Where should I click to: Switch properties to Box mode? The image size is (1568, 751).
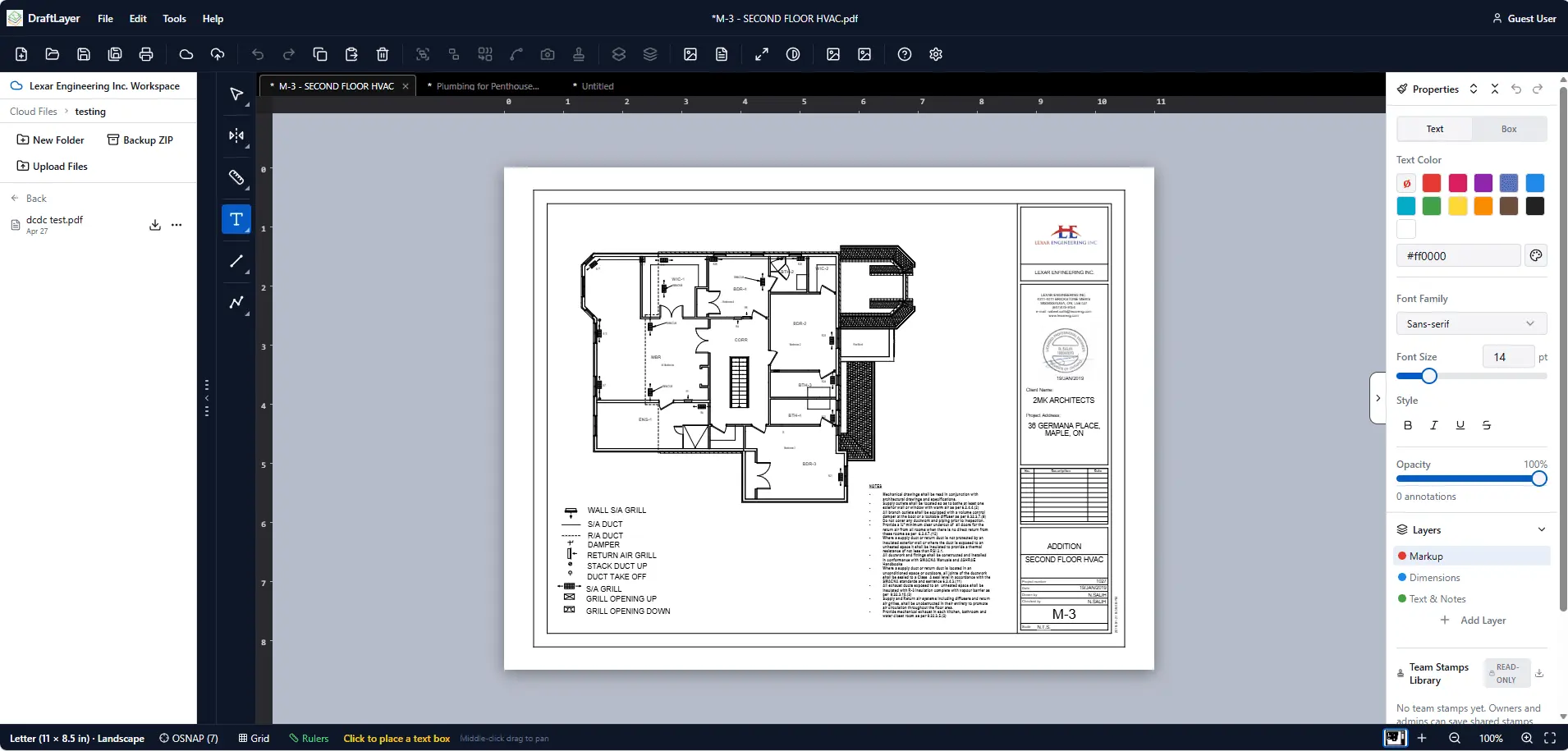1509,129
